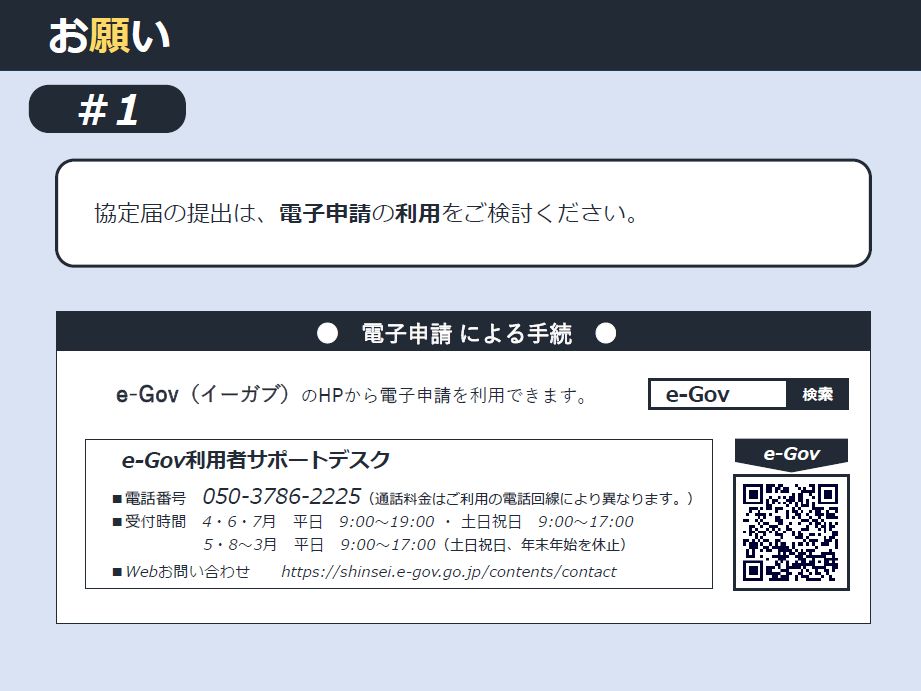Click the square bullet beside Webお問い合わせ
Screen dimensions: 921x691
[x=117, y=573]
